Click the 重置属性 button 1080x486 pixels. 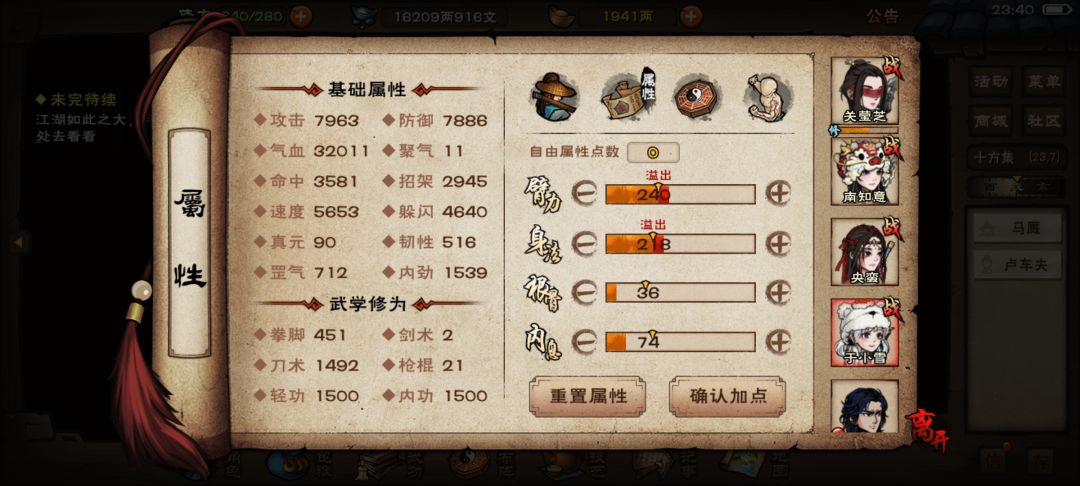[x=588, y=396]
